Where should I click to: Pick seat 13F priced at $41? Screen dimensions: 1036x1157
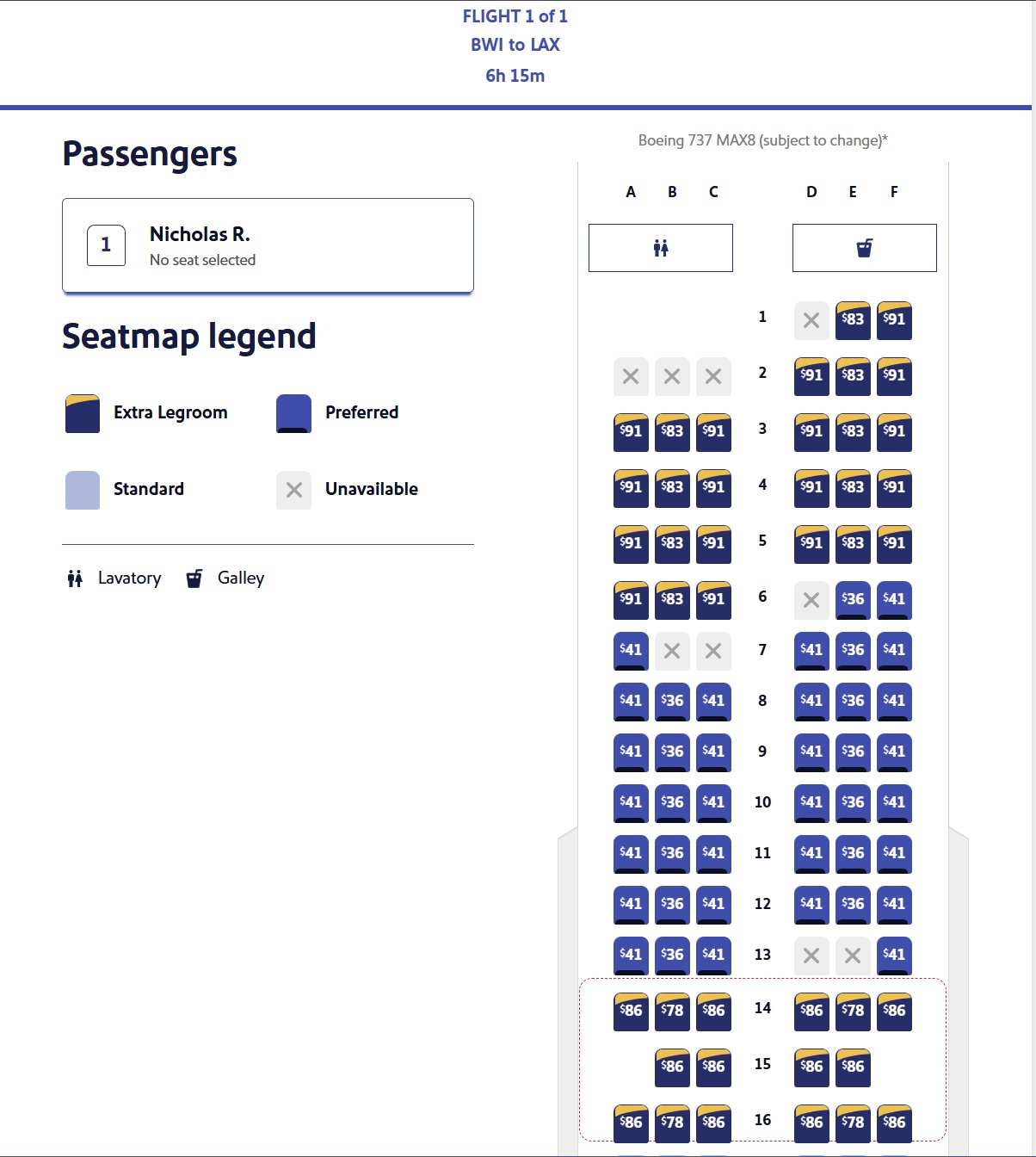tap(894, 956)
